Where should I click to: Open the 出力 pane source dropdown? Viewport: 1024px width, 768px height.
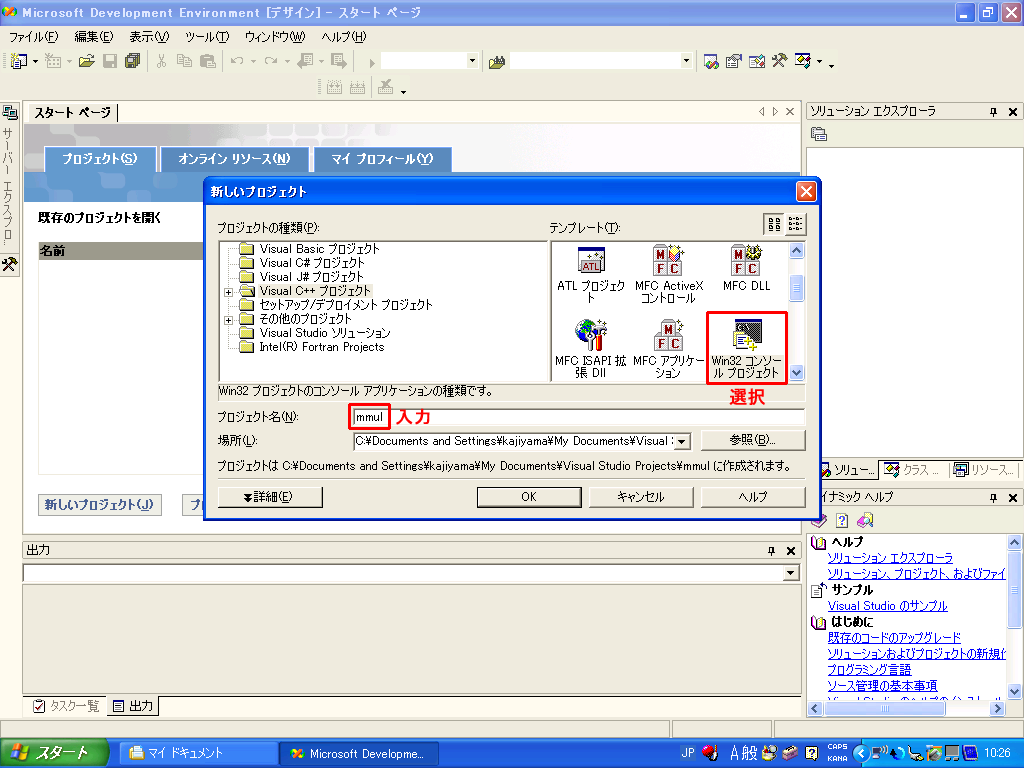coord(791,573)
